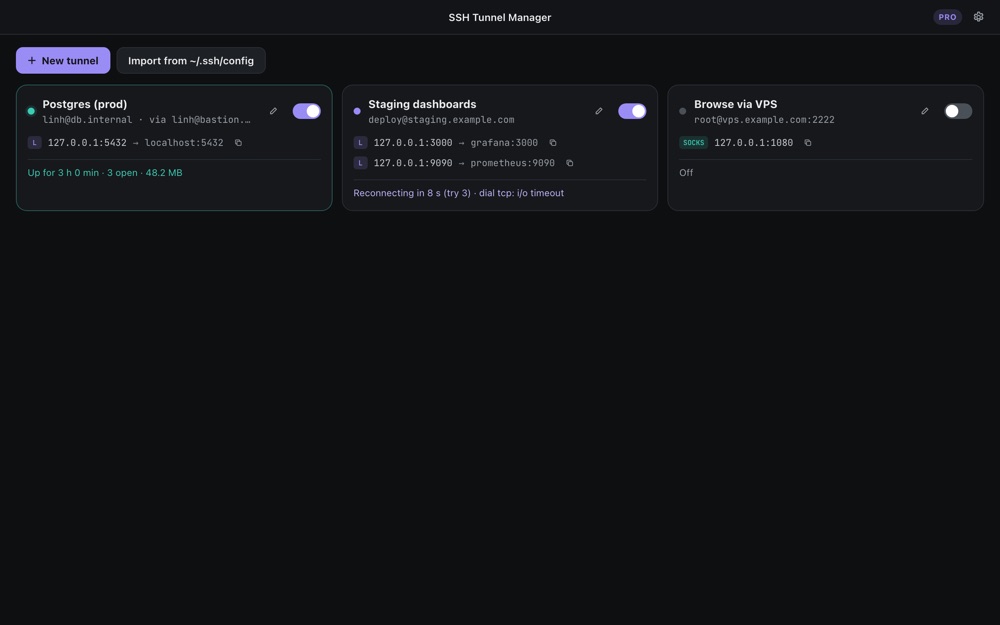Click the deploy@staging.example.com host line
This screenshot has width=1000, height=625.
pos(441,120)
